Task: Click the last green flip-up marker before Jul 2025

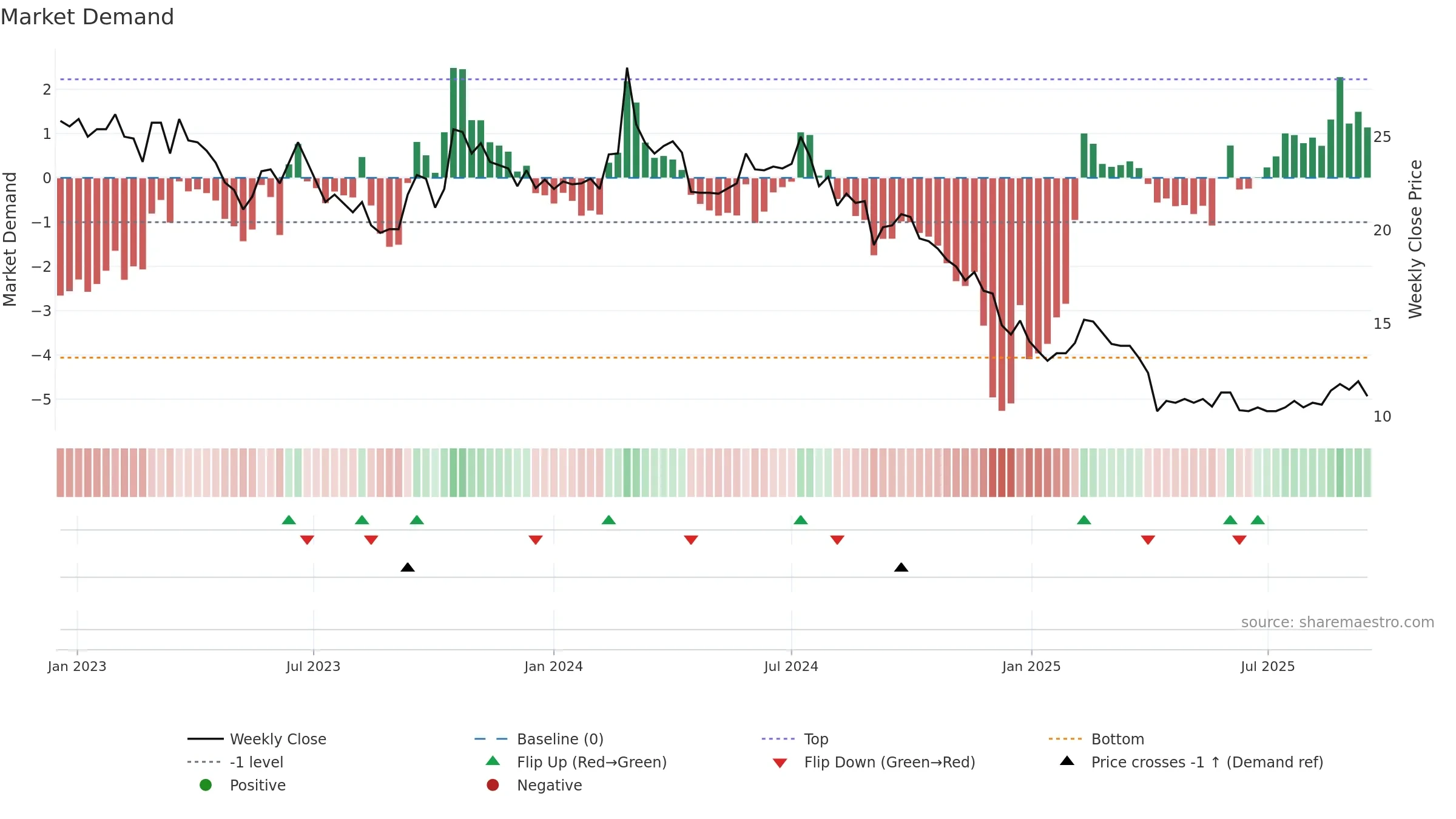Action: click(1258, 520)
